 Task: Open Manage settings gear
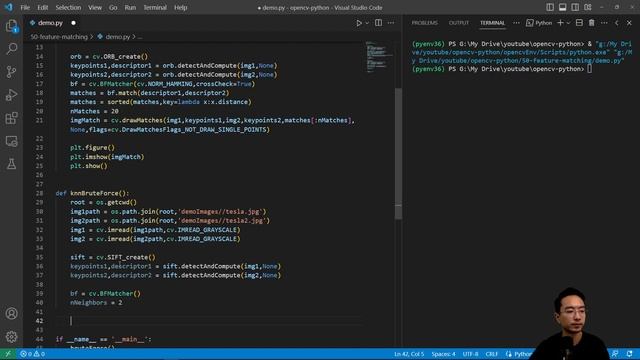click(11, 337)
